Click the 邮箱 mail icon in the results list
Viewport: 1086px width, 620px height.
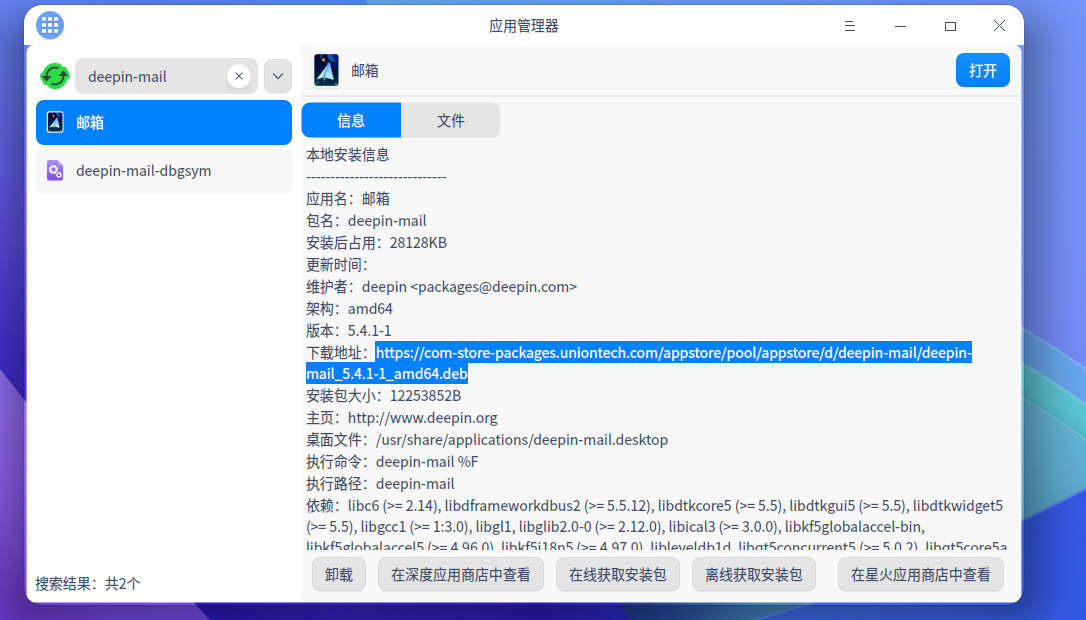[55, 122]
